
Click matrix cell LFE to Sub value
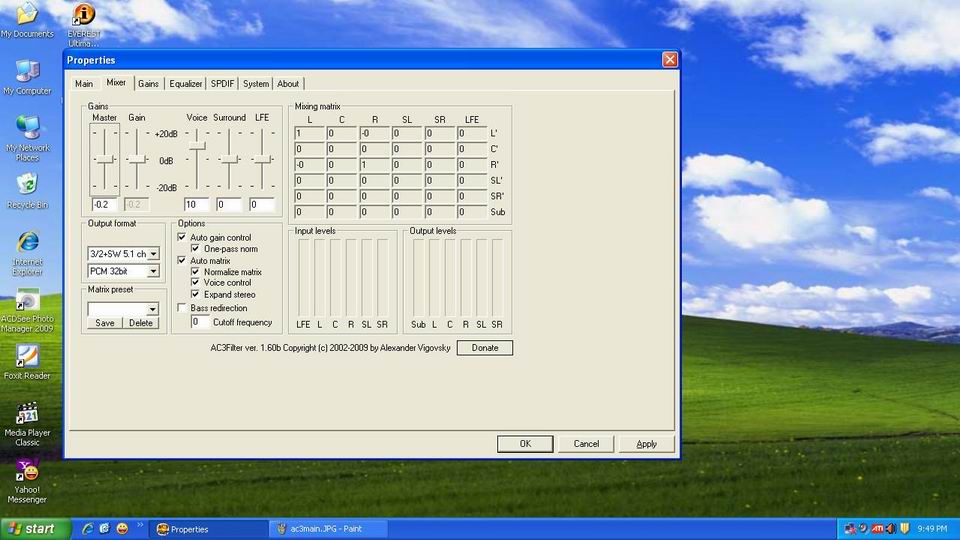coord(471,212)
